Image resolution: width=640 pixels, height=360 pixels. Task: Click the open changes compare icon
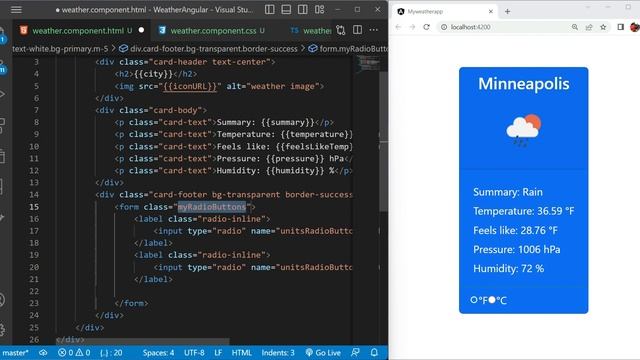click(341, 30)
